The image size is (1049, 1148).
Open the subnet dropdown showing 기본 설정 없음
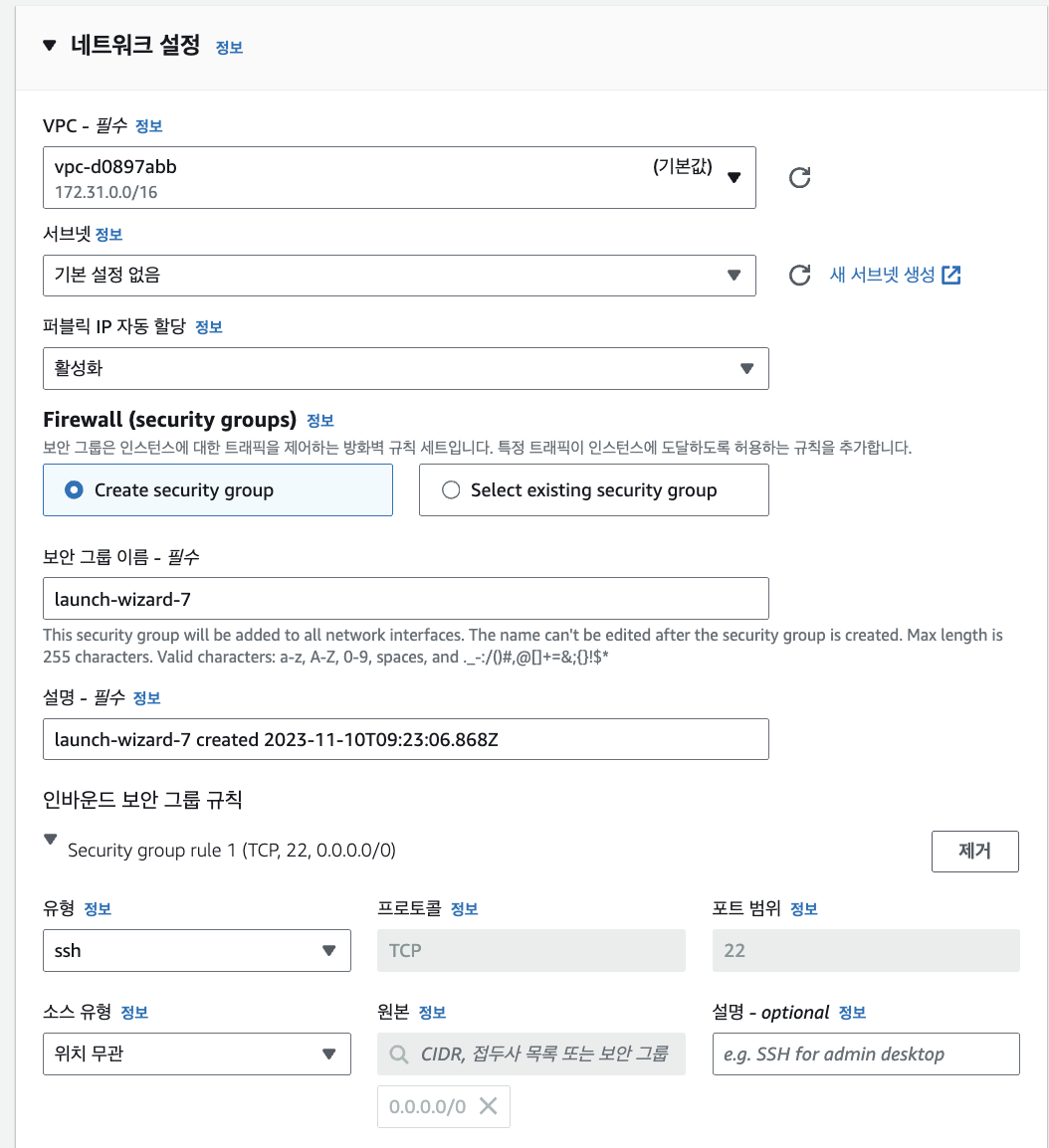click(x=399, y=276)
